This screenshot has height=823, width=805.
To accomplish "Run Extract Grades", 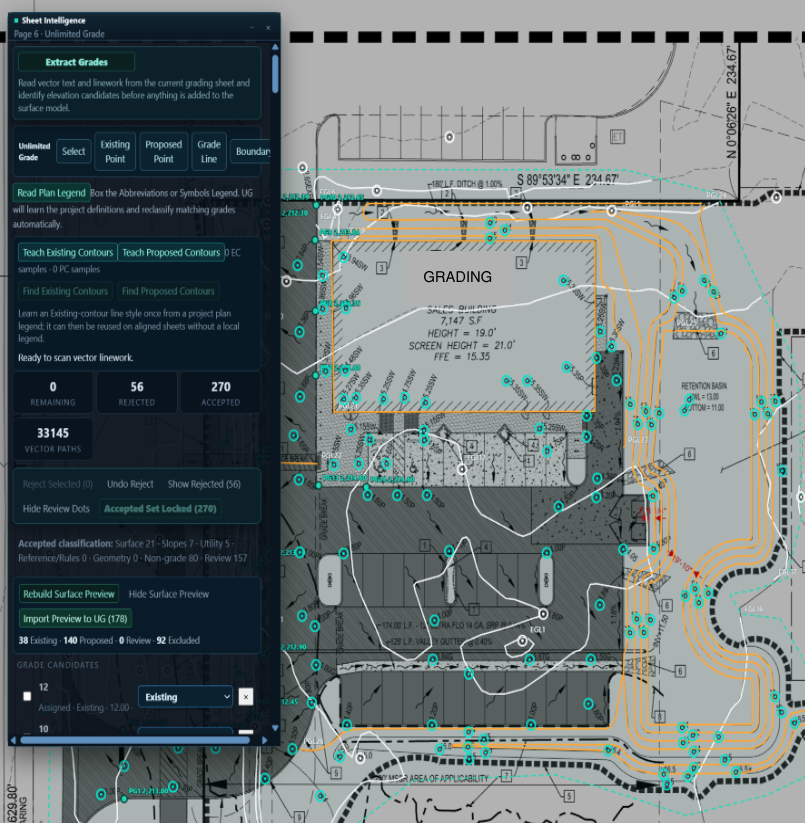I will click(x=76, y=62).
